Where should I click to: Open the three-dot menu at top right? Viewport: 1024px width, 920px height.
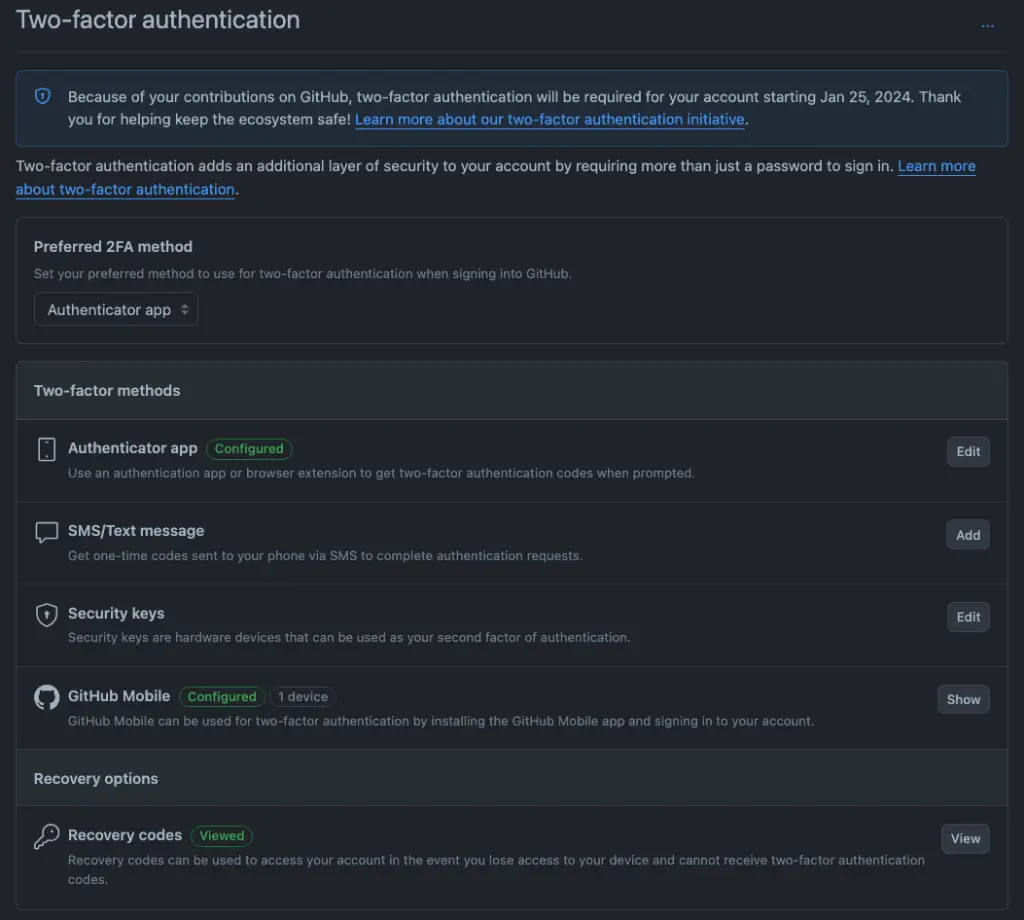pos(987,26)
